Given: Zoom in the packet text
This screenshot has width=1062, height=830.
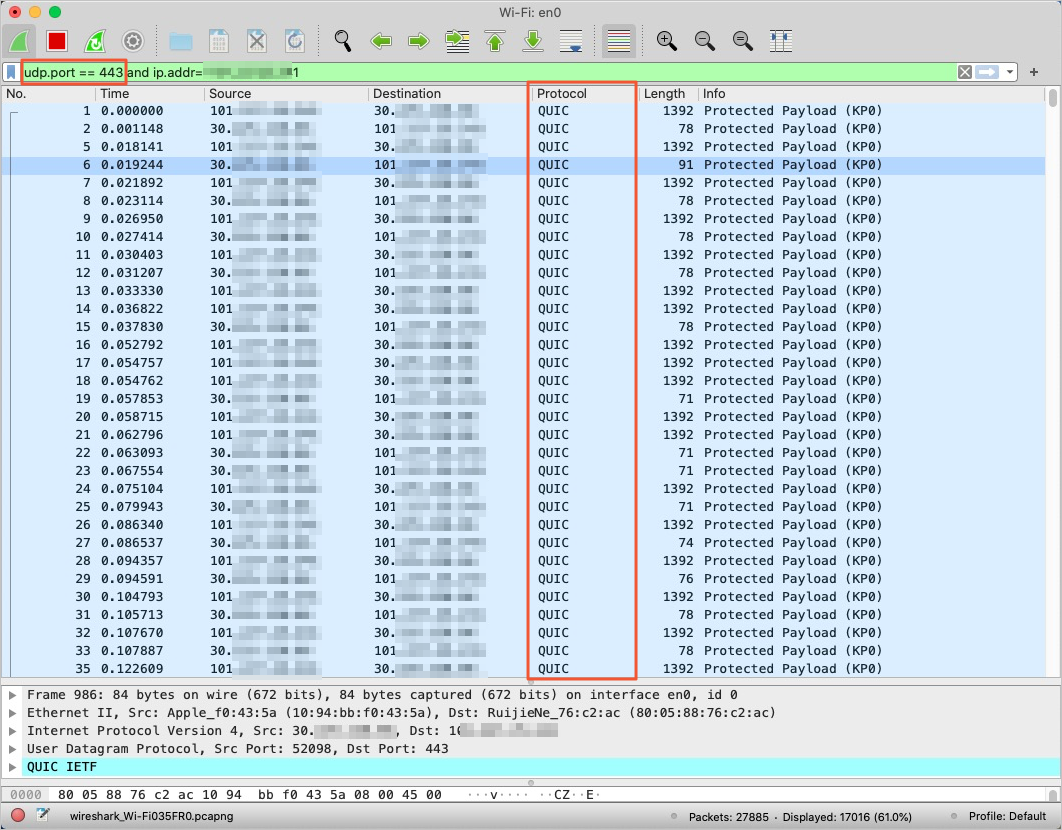Looking at the screenshot, I should [666, 41].
